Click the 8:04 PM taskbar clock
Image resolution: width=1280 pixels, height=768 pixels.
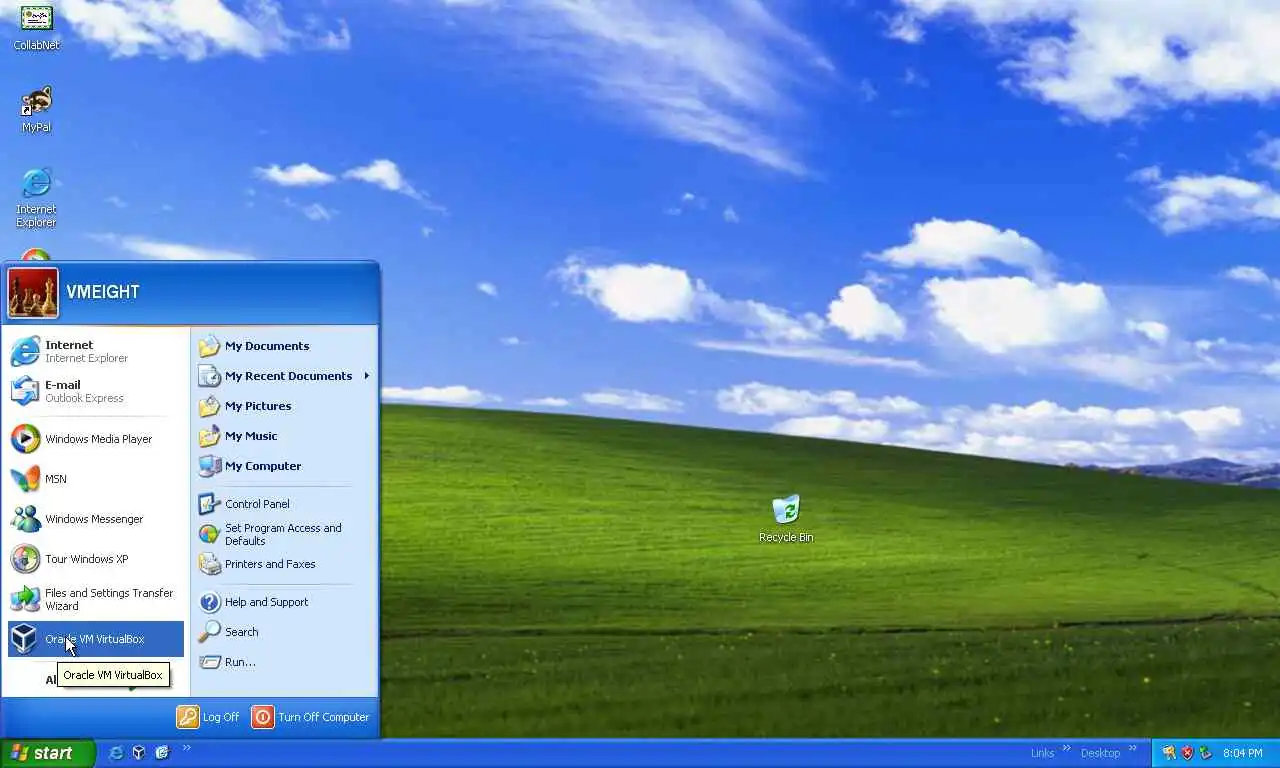[x=1243, y=753]
